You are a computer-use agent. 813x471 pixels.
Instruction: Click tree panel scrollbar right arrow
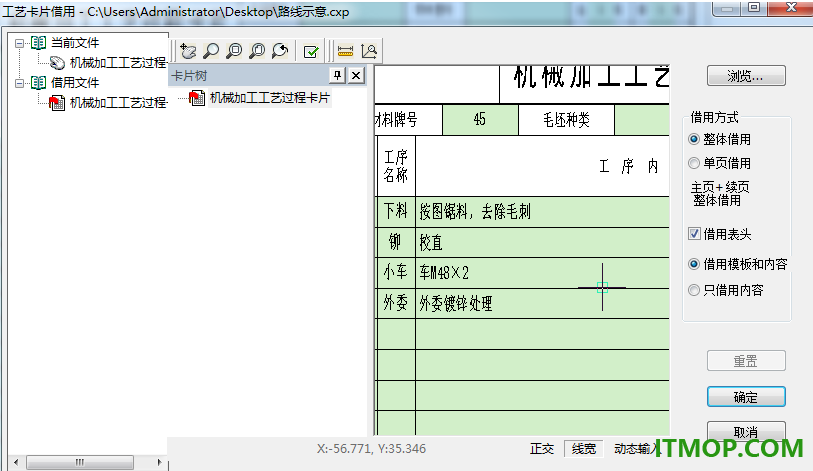click(159, 462)
